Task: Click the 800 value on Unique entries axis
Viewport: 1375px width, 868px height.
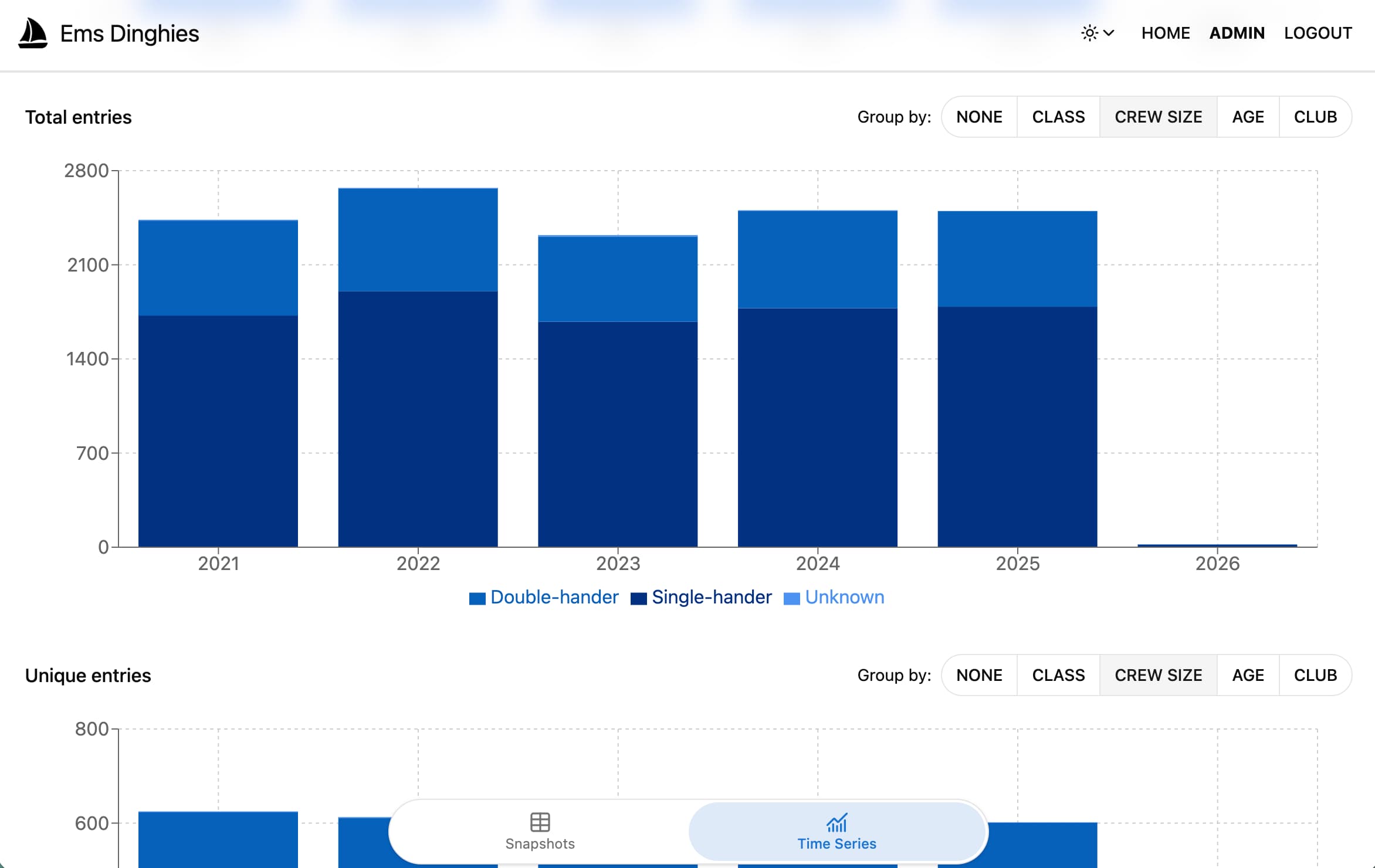Action: [92, 729]
